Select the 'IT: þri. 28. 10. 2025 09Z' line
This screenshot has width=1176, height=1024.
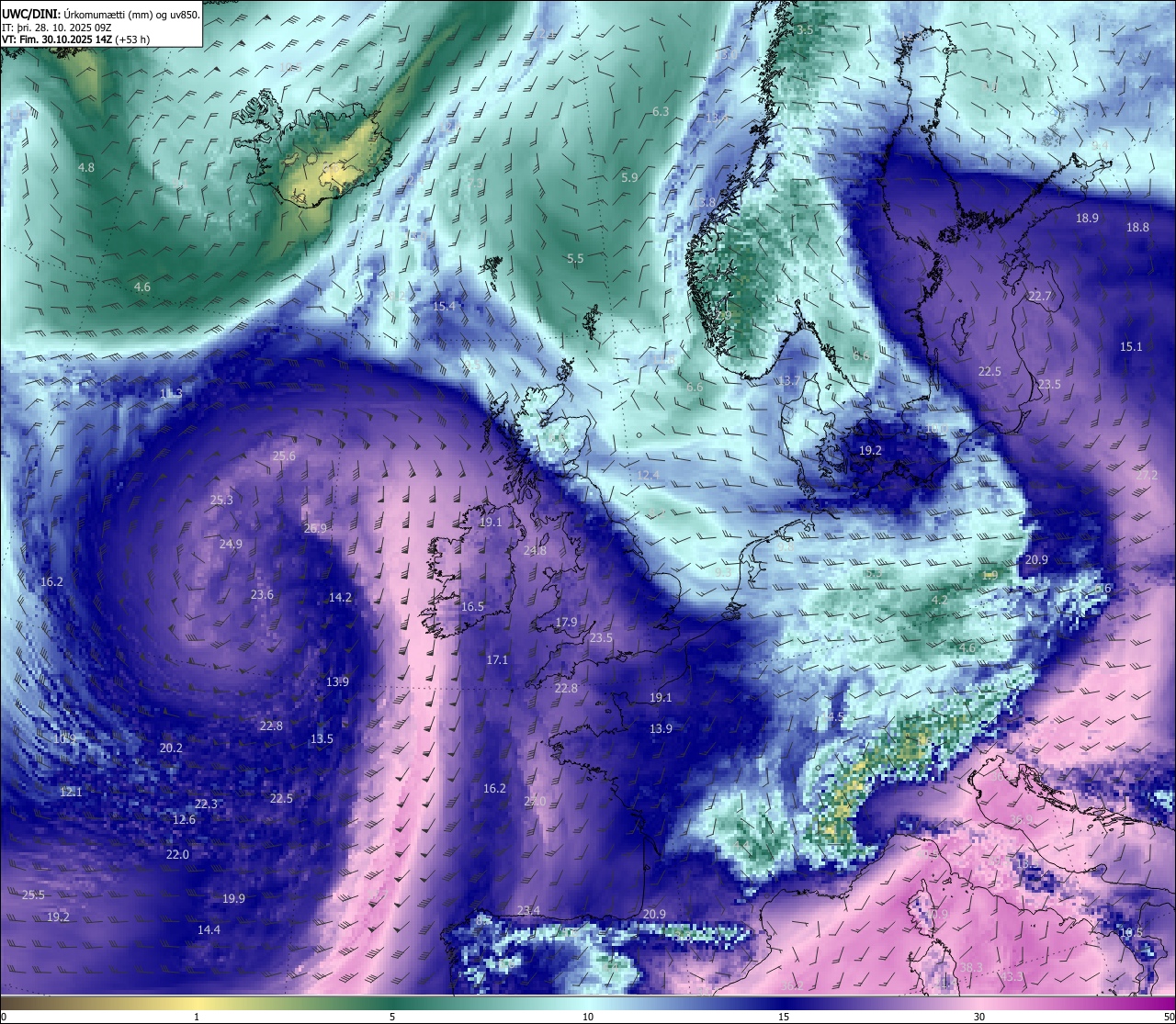(x=56, y=27)
